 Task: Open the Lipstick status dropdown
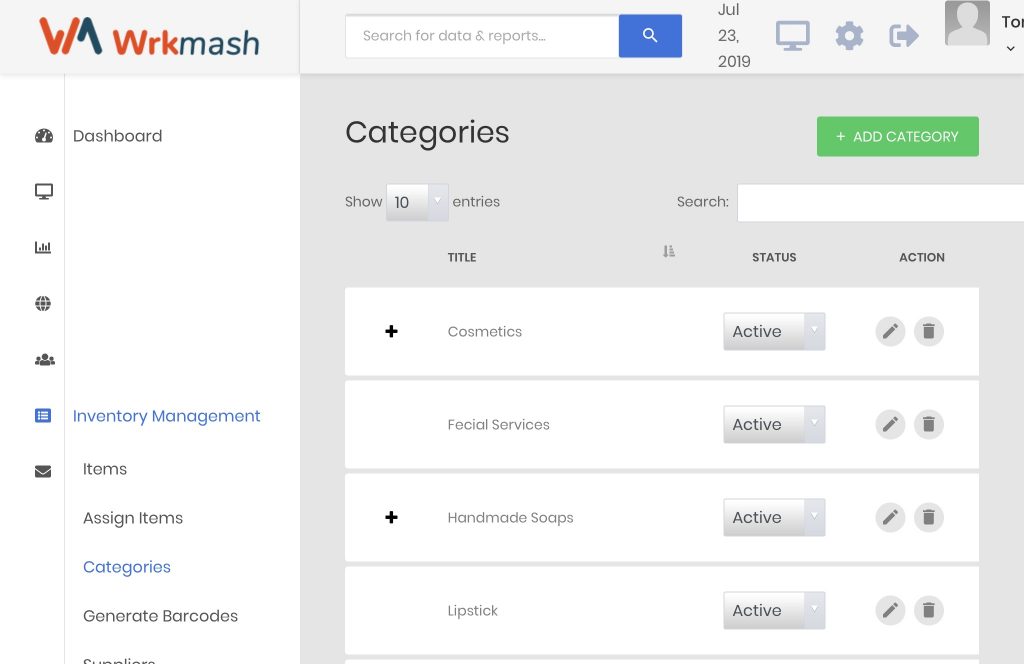click(774, 610)
